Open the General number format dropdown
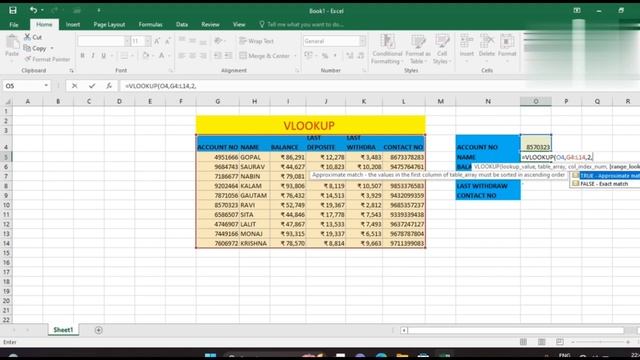The image size is (640, 360). [x=362, y=41]
